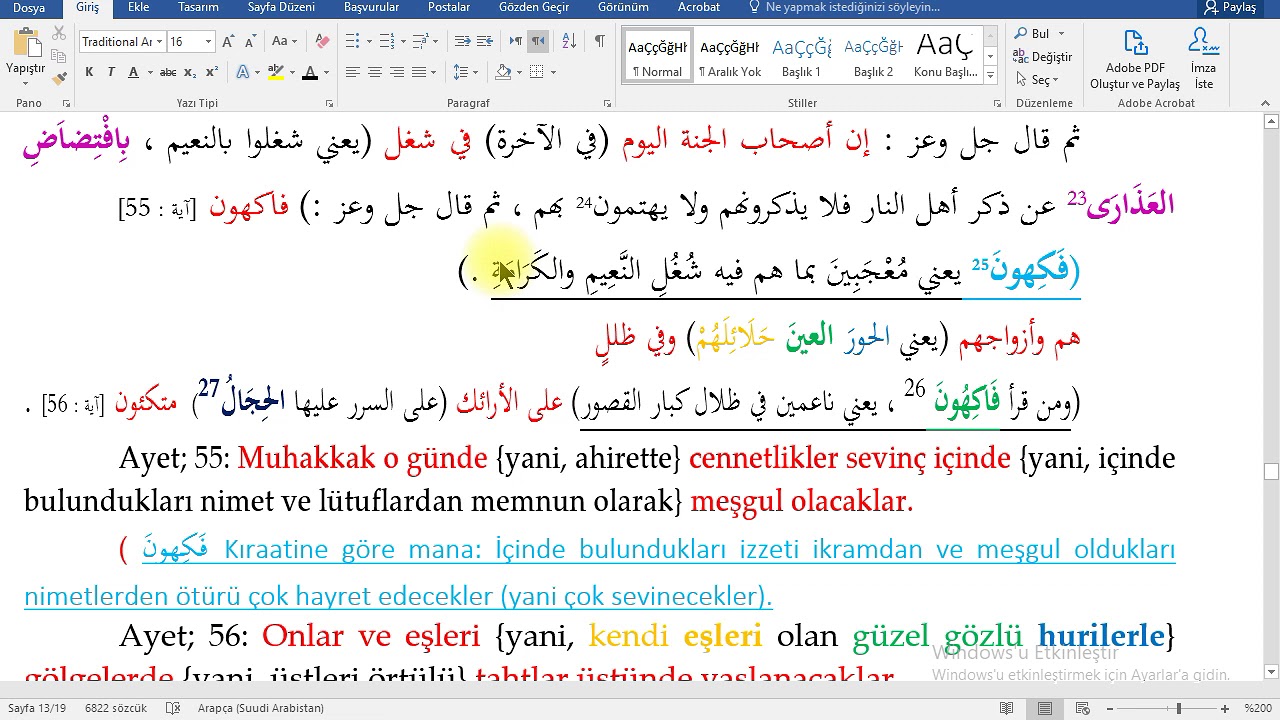This screenshot has height=720, width=1280.
Task: Apply the Aralık Yok style
Action: pyautogui.click(x=729, y=56)
